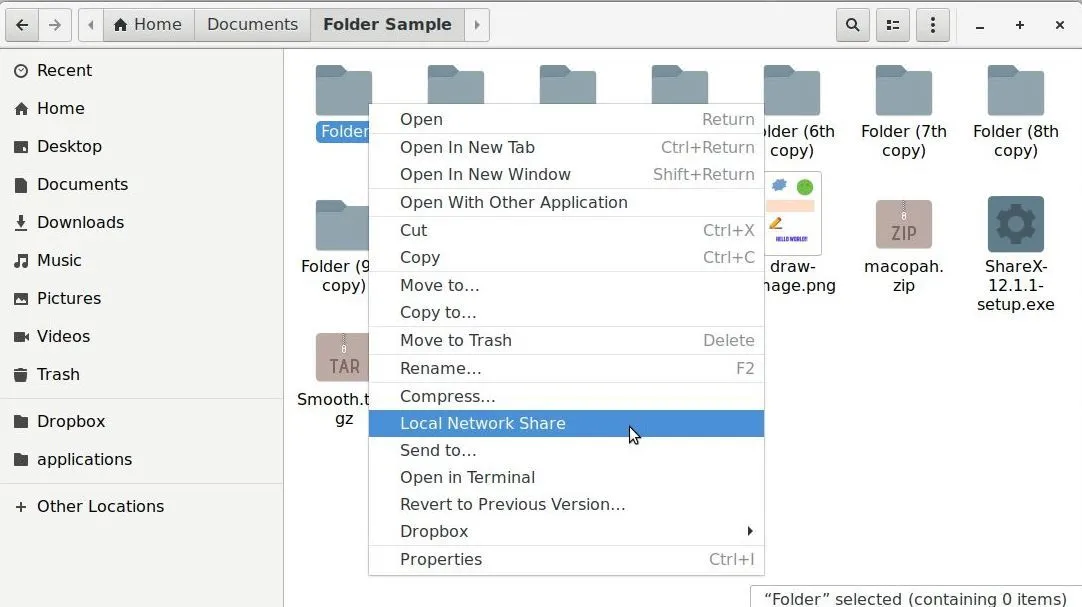Expand the Dropbox submenu arrow

pos(749,531)
